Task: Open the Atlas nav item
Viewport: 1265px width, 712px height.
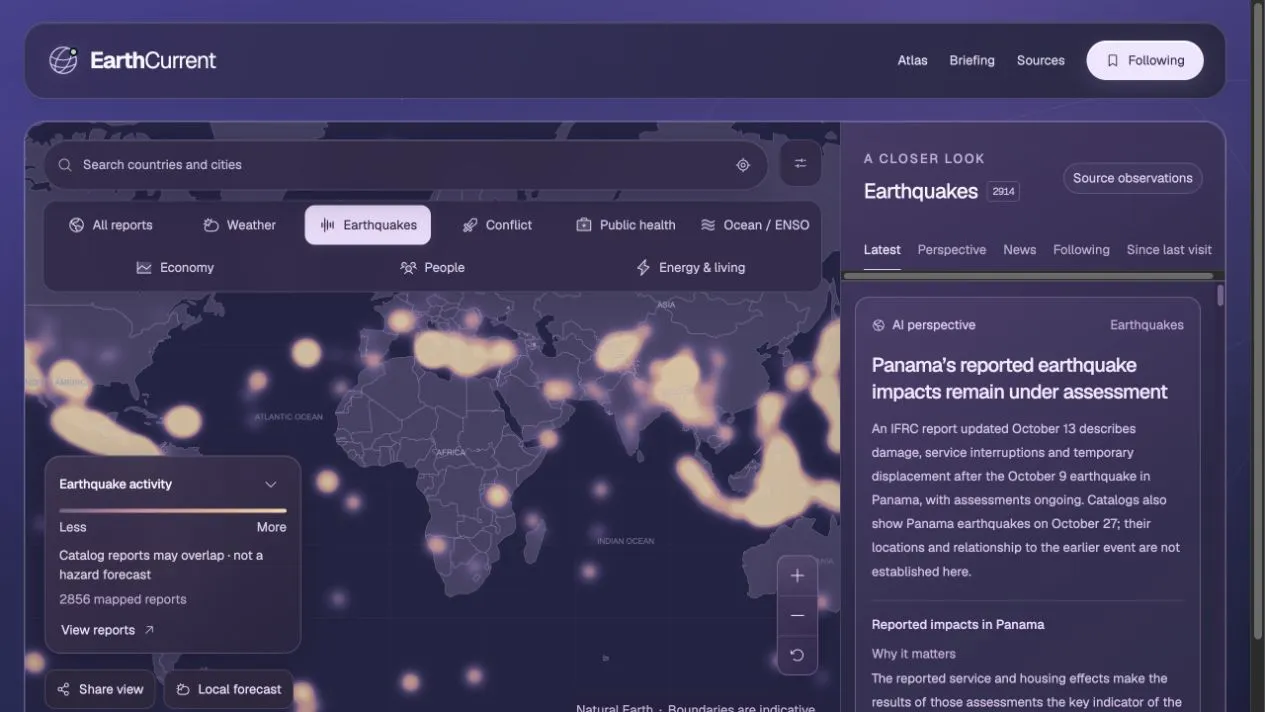Action: coord(912,60)
